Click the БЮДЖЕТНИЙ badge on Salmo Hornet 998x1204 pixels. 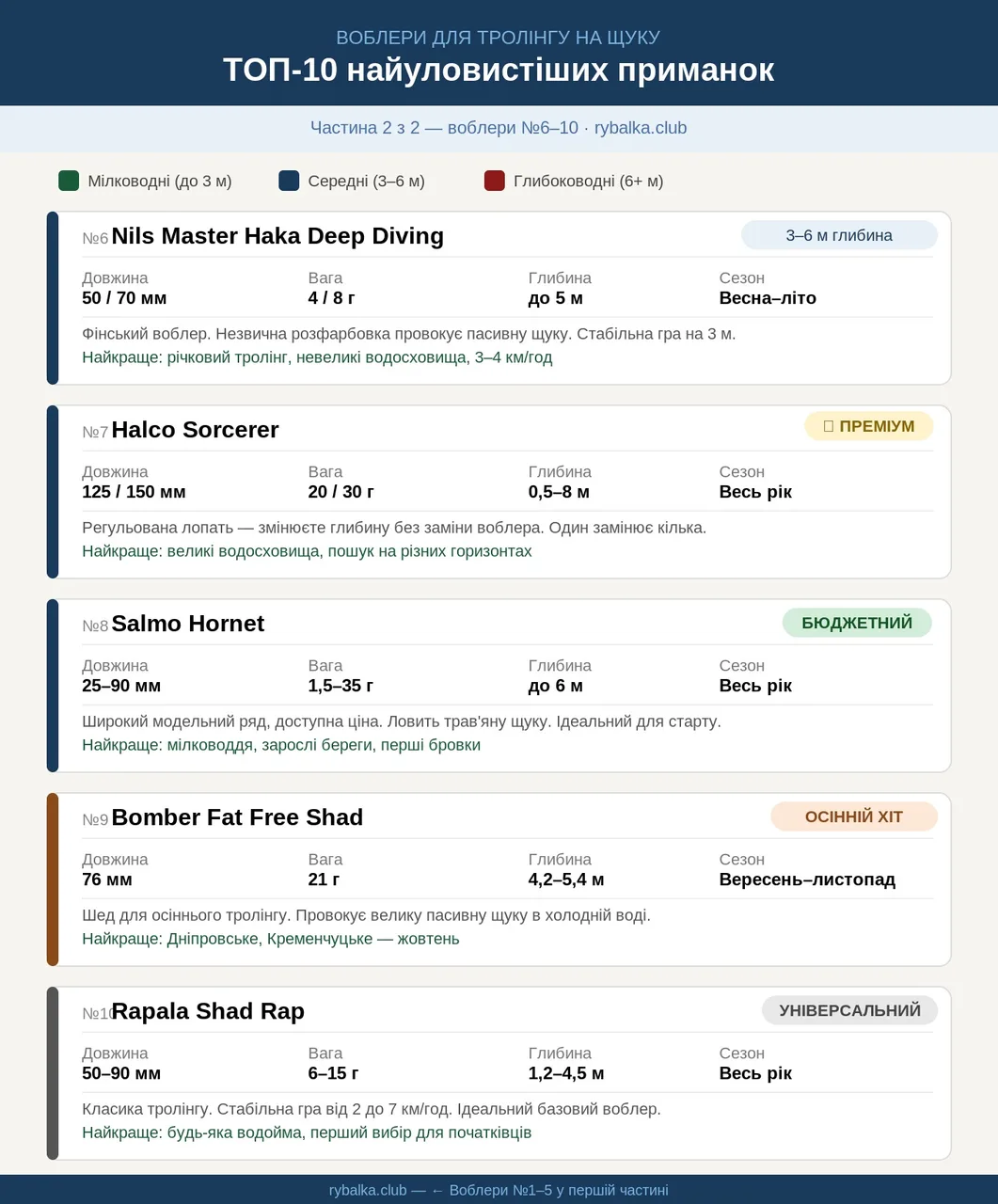pyautogui.click(x=857, y=623)
